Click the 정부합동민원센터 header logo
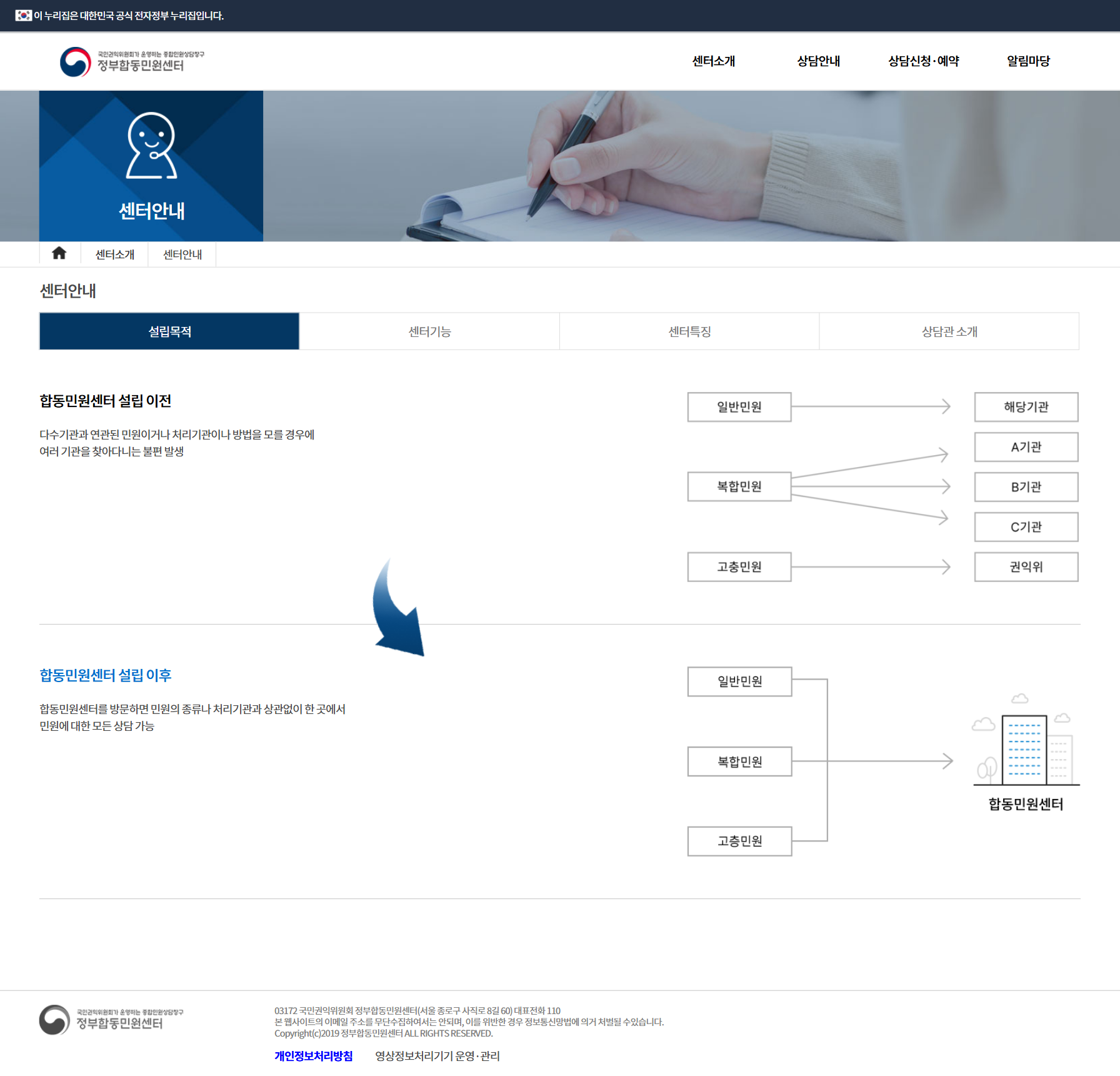1120x1076 pixels. (x=132, y=61)
